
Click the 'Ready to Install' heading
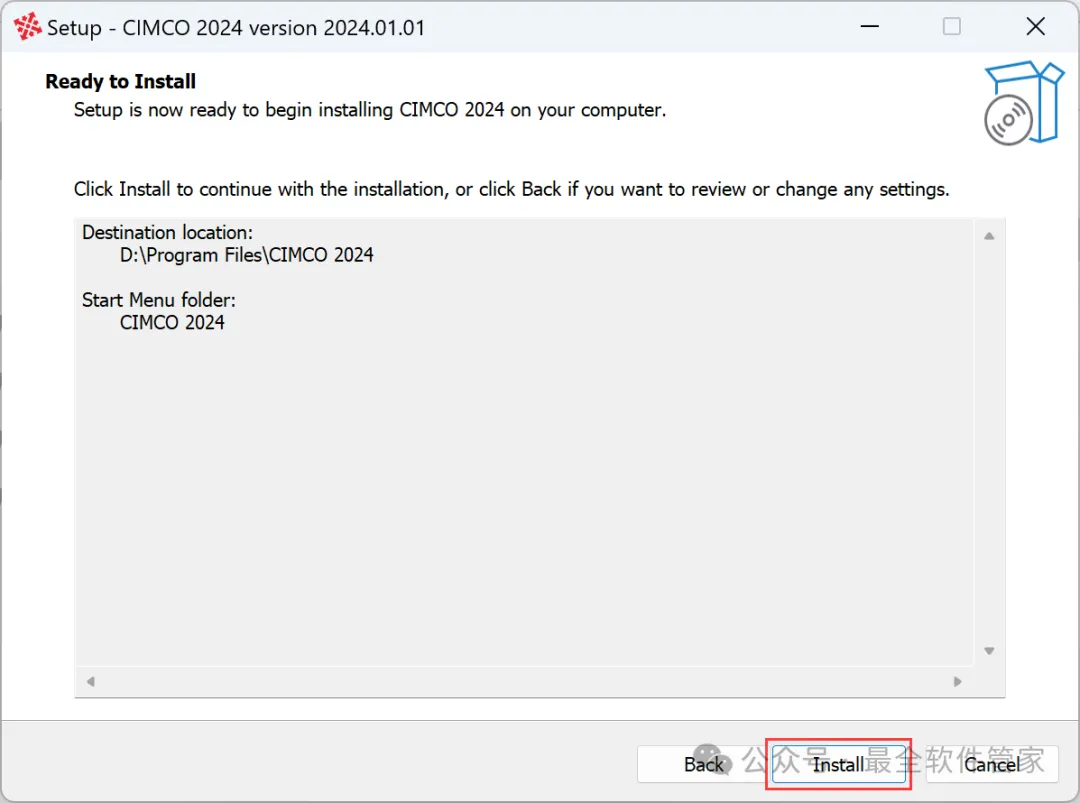(121, 82)
